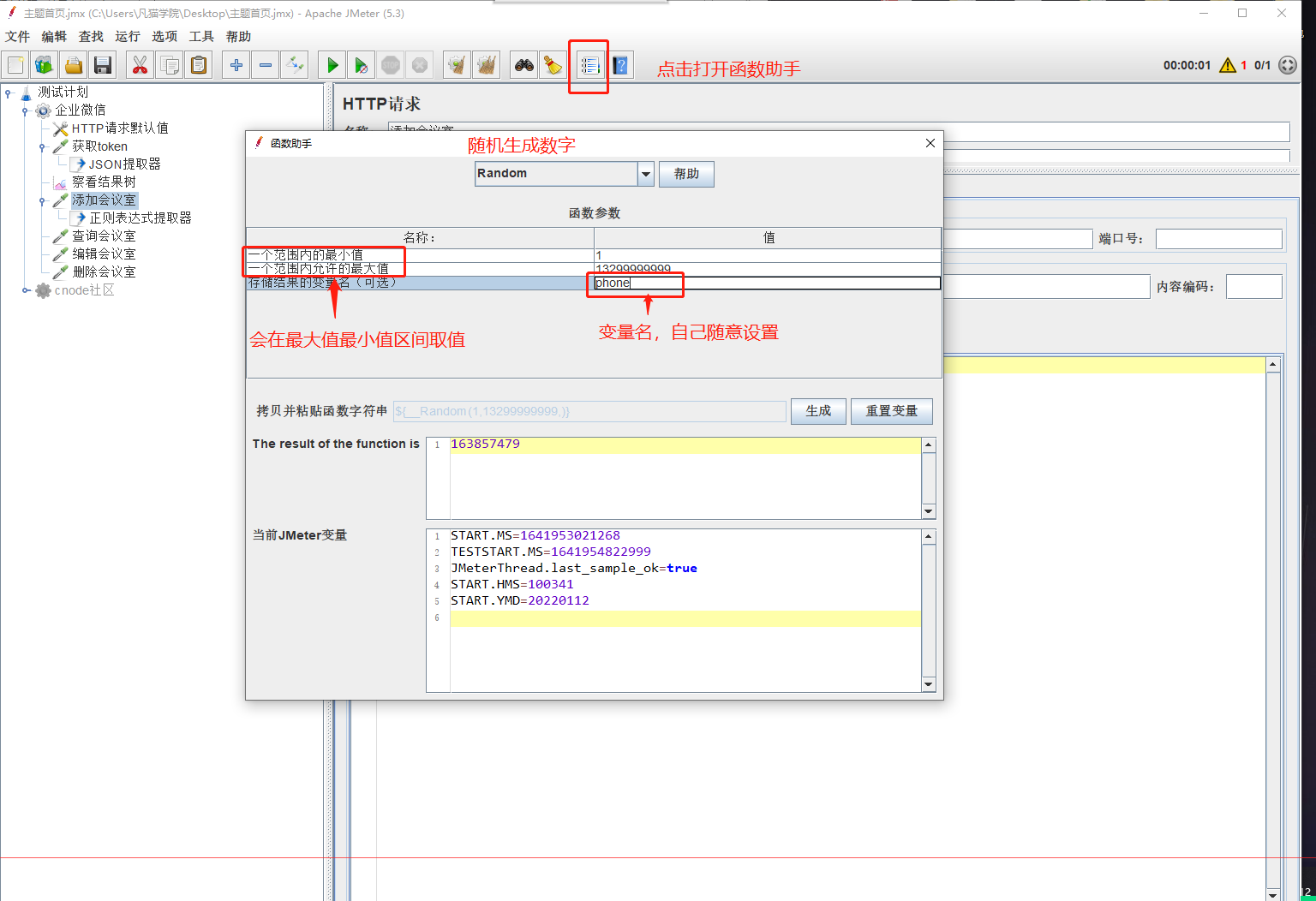The height and width of the screenshot is (901, 1316).
Task: Select 删除会议室 sampler in the tree
Action: [x=104, y=272]
